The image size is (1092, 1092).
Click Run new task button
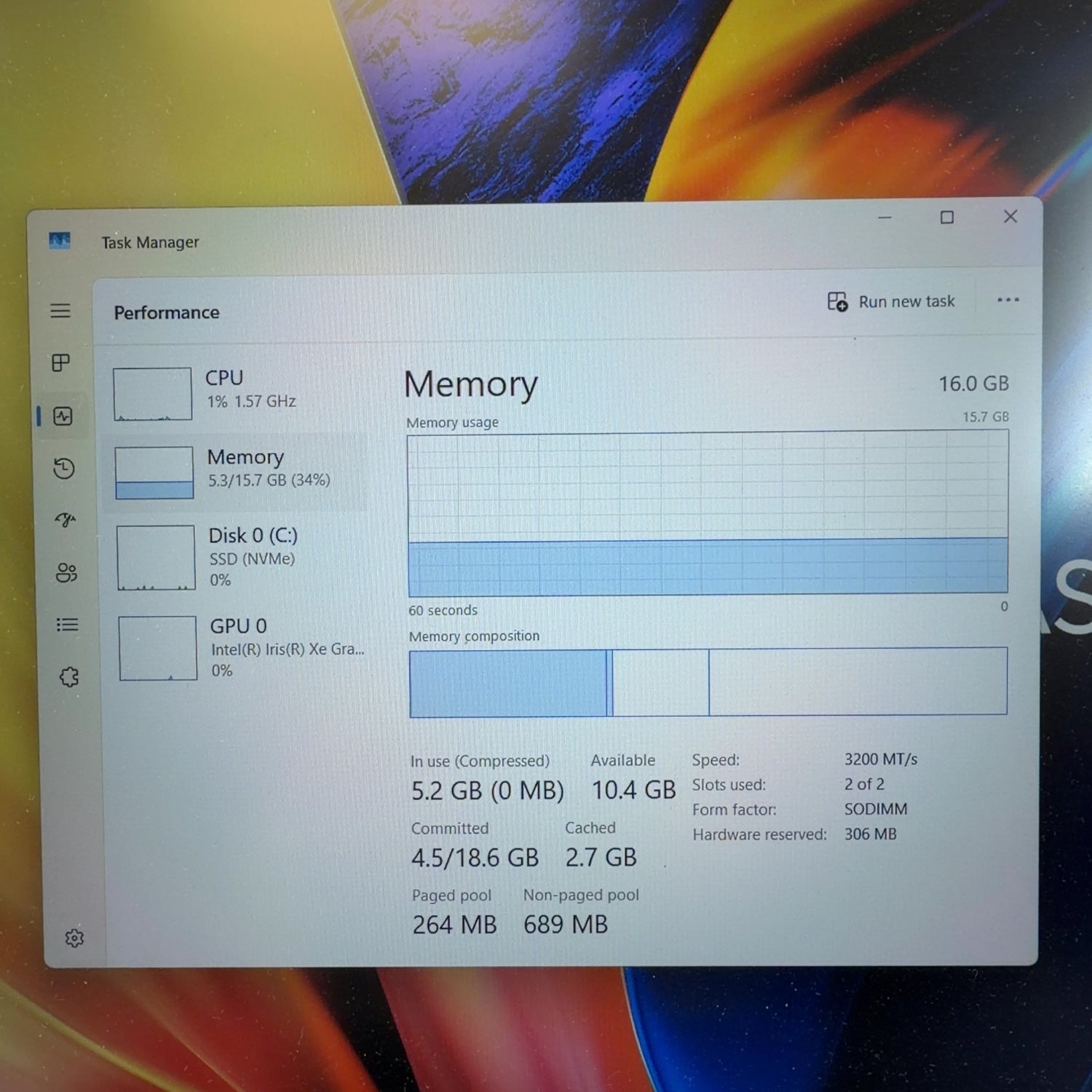[891, 301]
